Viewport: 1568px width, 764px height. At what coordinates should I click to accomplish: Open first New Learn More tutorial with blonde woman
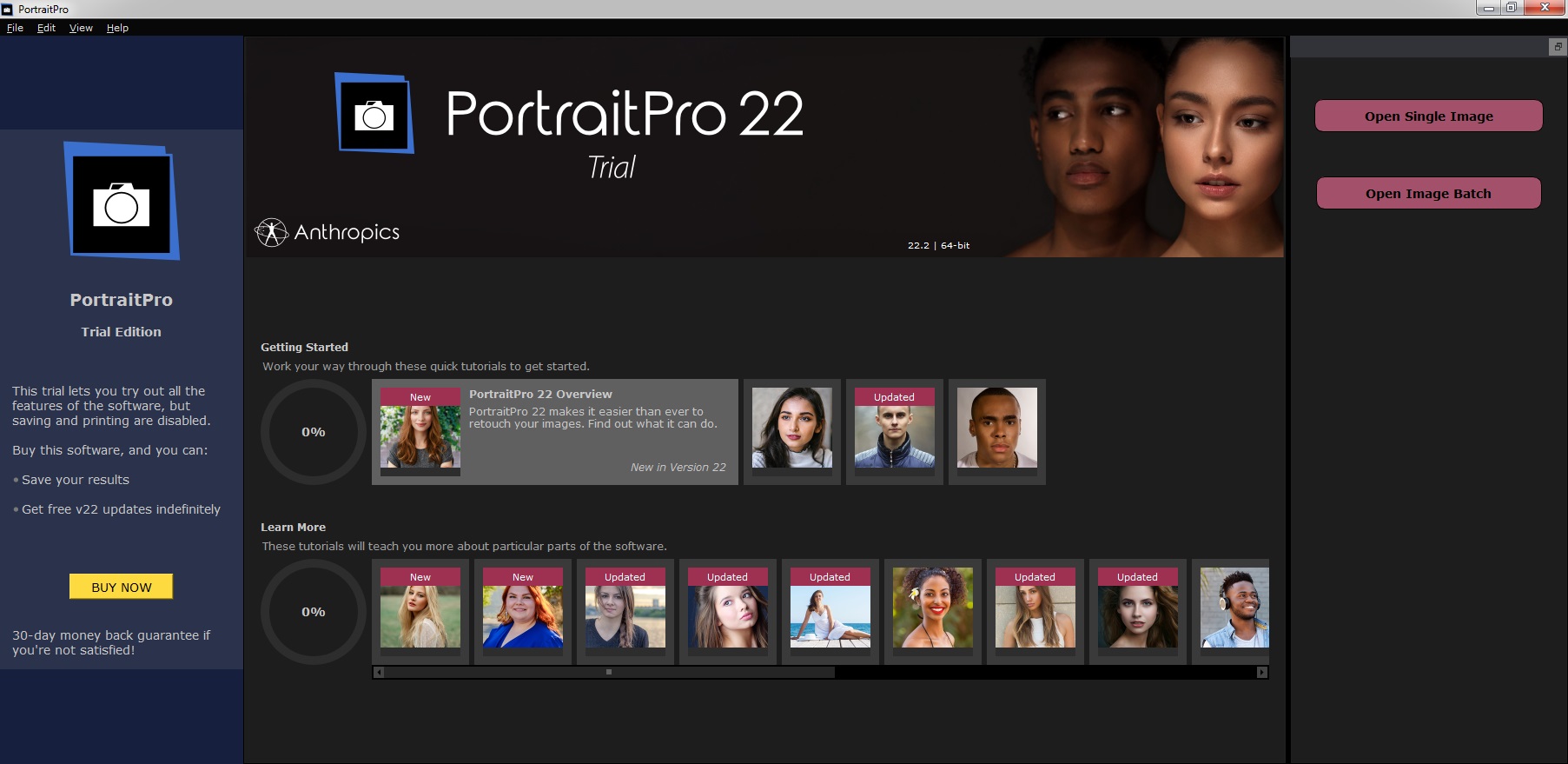click(x=420, y=612)
